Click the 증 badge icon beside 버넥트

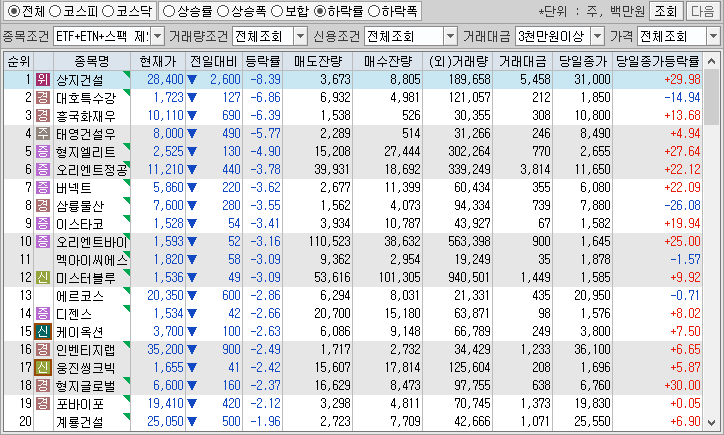coord(43,187)
